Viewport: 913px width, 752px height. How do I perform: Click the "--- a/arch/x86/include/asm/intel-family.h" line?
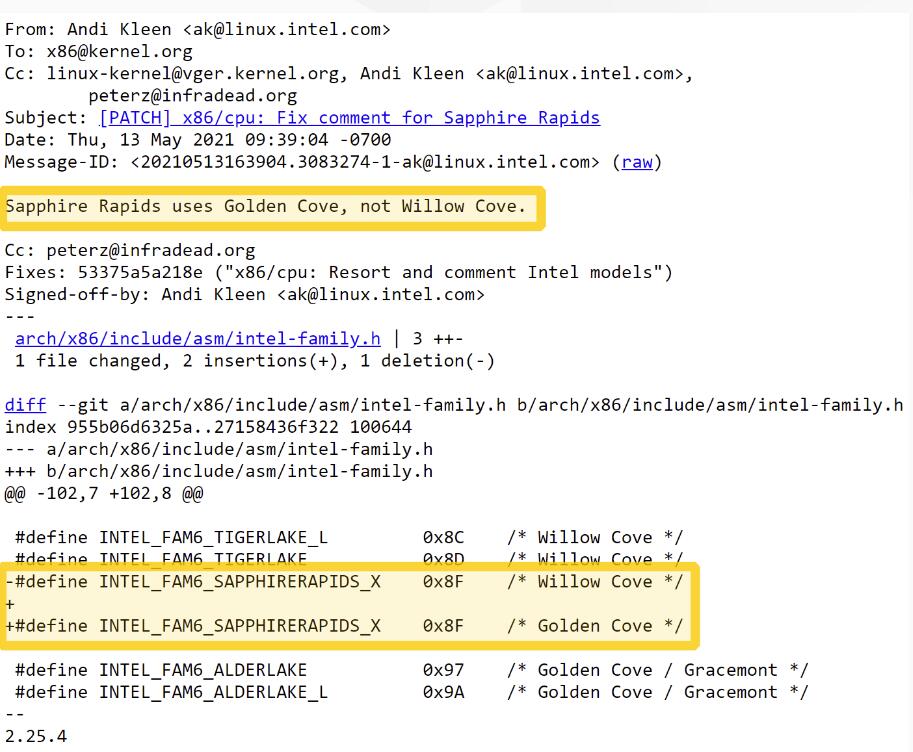(218, 449)
